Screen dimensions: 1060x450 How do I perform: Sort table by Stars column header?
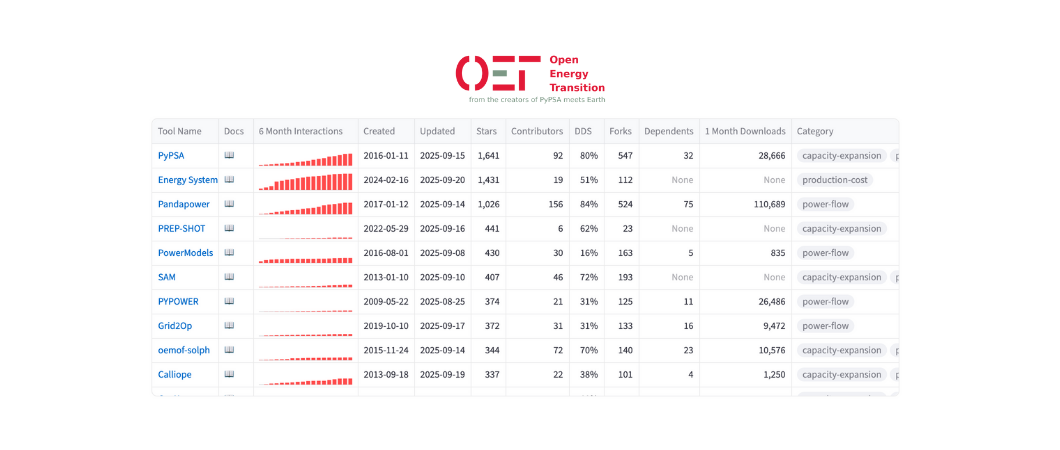pyautogui.click(x=486, y=131)
